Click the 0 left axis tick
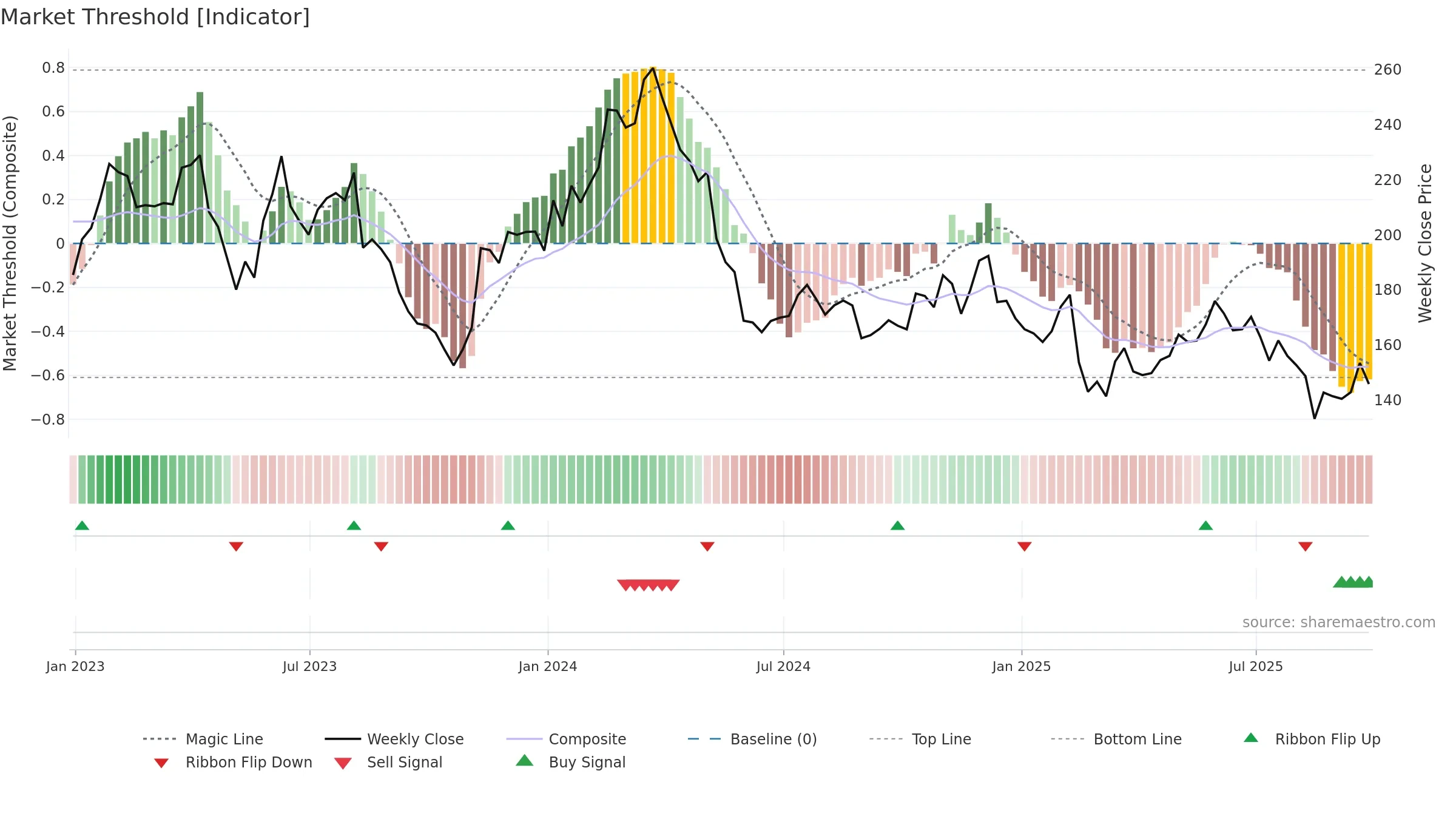The image size is (1456, 819). [x=60, y=243]
